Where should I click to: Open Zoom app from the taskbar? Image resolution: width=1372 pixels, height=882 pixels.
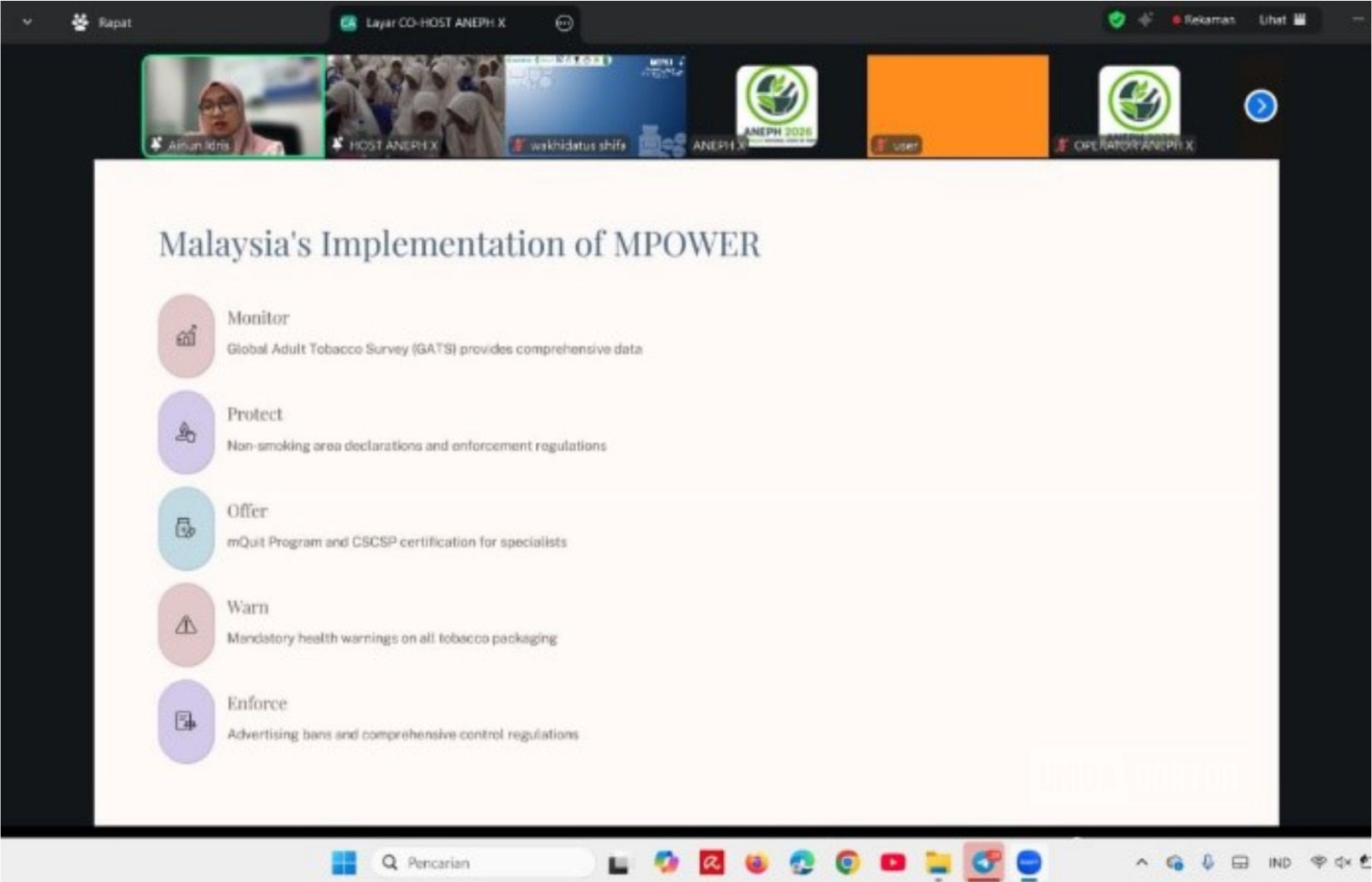click(x=1028, y=862)
